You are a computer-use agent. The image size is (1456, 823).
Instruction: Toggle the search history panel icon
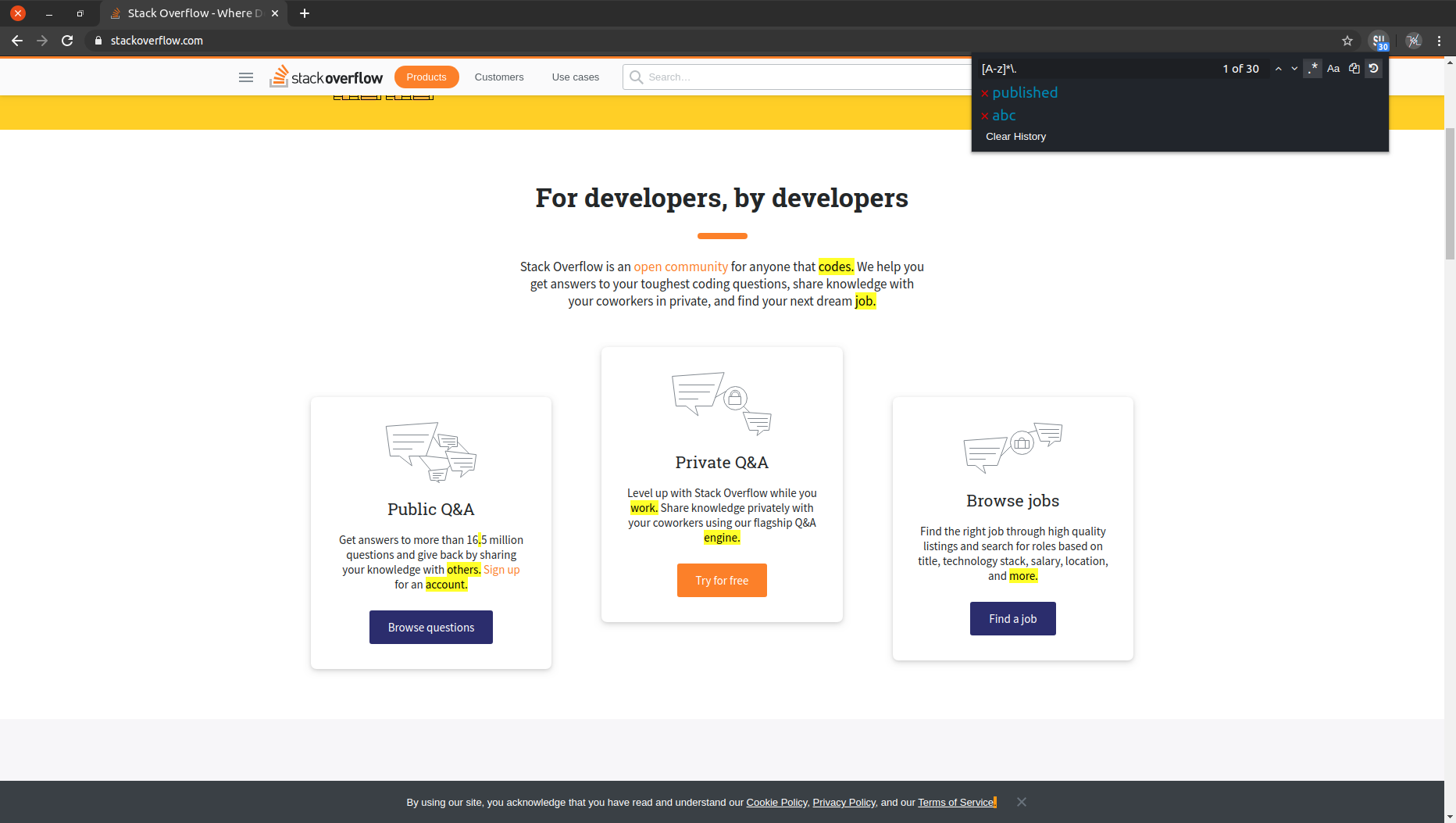[x=1373, y=69]
